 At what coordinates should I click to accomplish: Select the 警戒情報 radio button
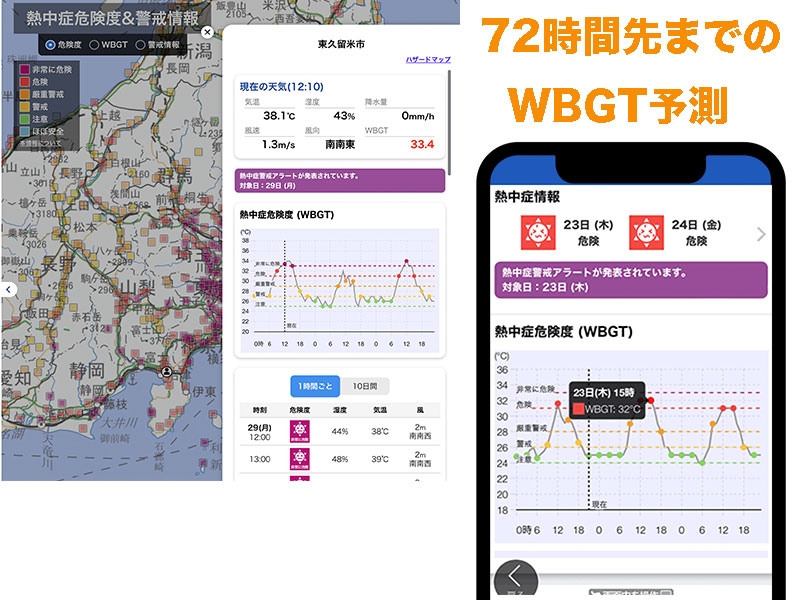[140, 45]
